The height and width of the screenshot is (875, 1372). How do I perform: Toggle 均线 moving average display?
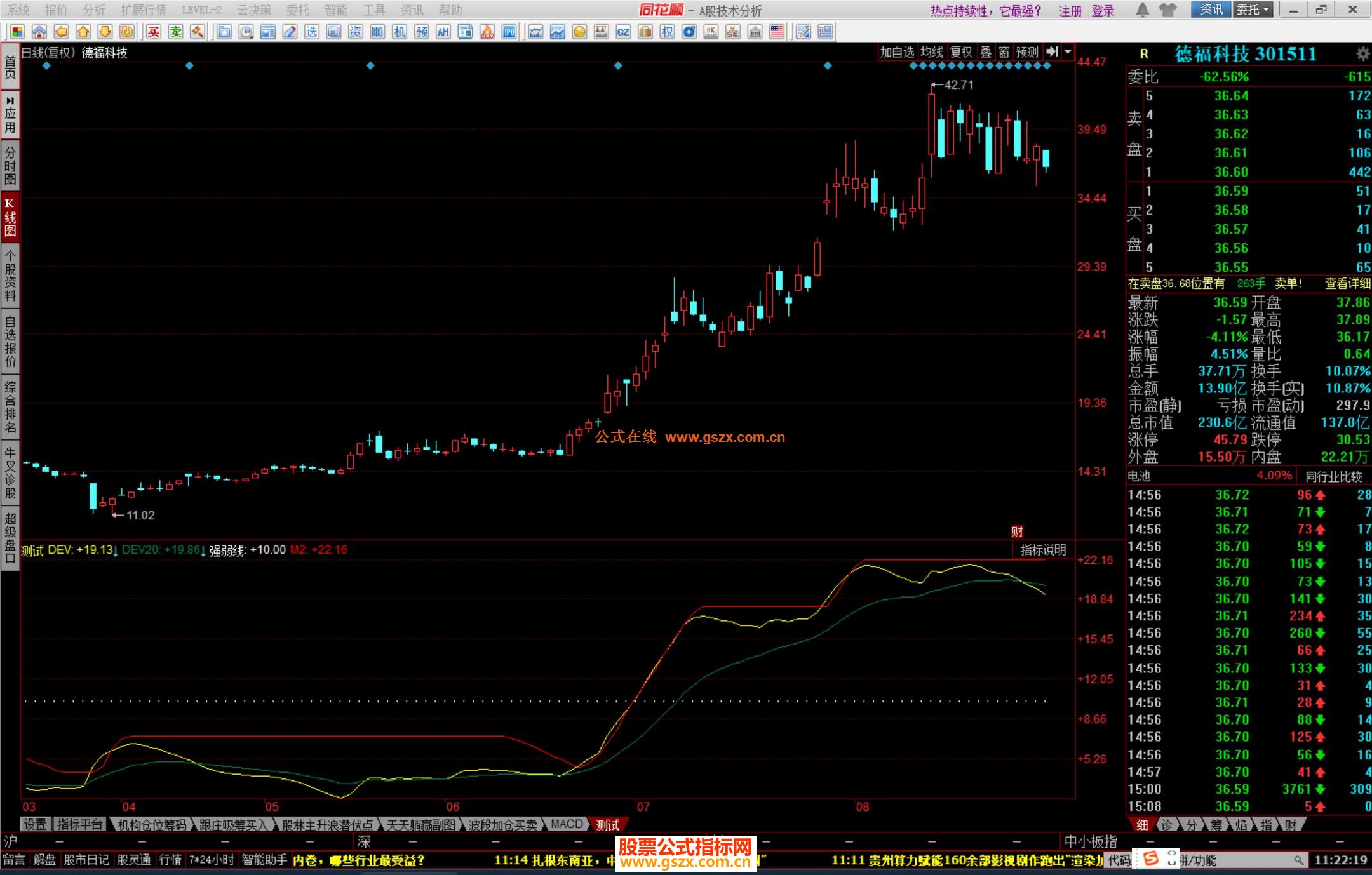[x=931, y=52]
